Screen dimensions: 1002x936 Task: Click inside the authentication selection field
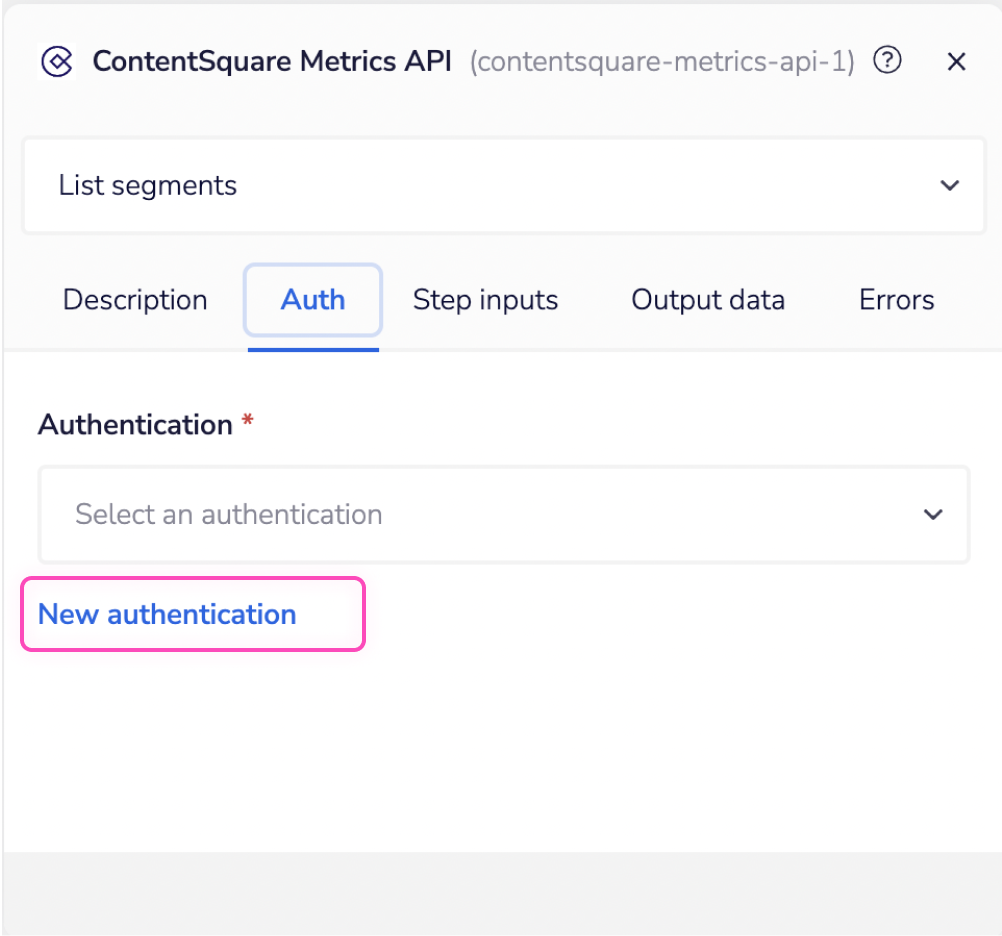coord(400,514)
